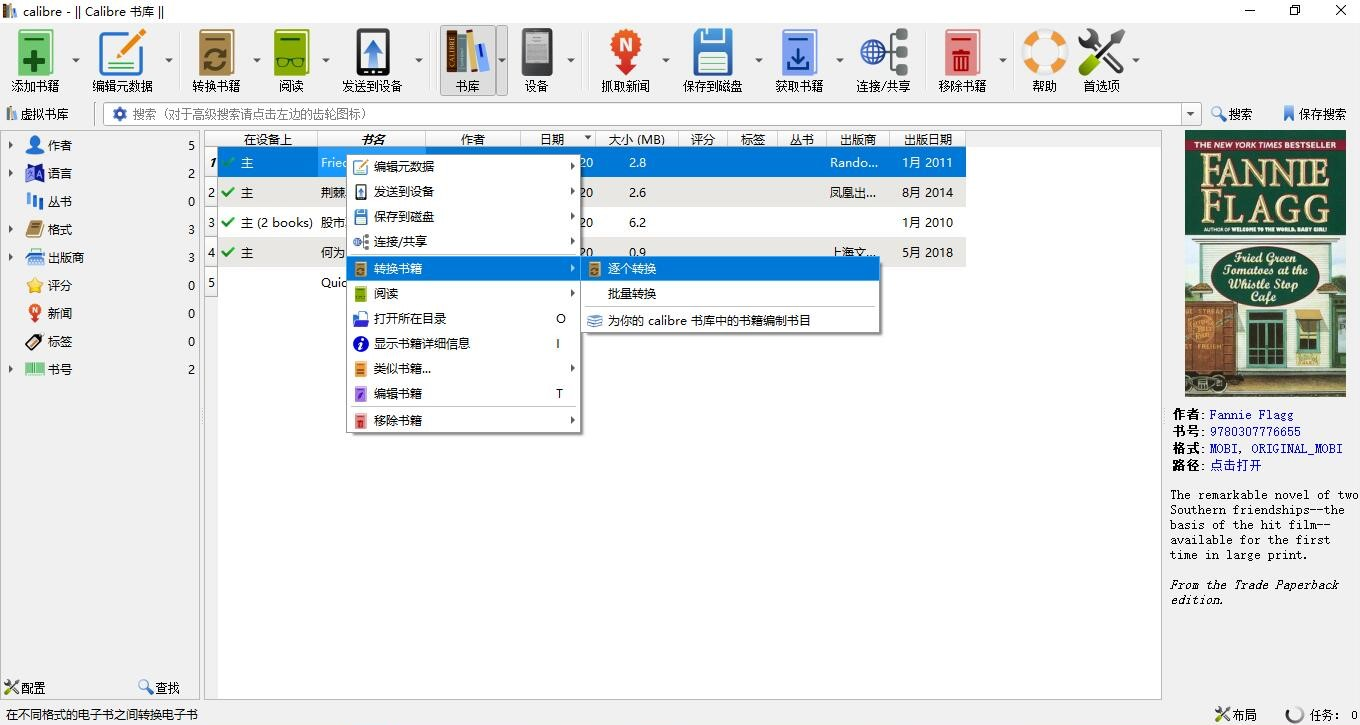Click the 保存搜索 button
This screenshot has height=725, width=1360.
tap(1314, 114)
